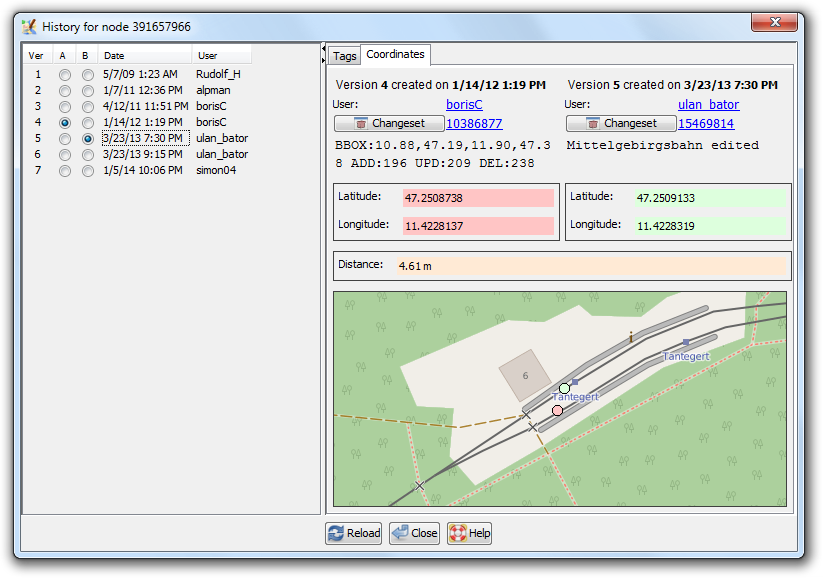Close the history dialog via Close button
Viewport: 823px width, 578px height.
tap(415, 533)
